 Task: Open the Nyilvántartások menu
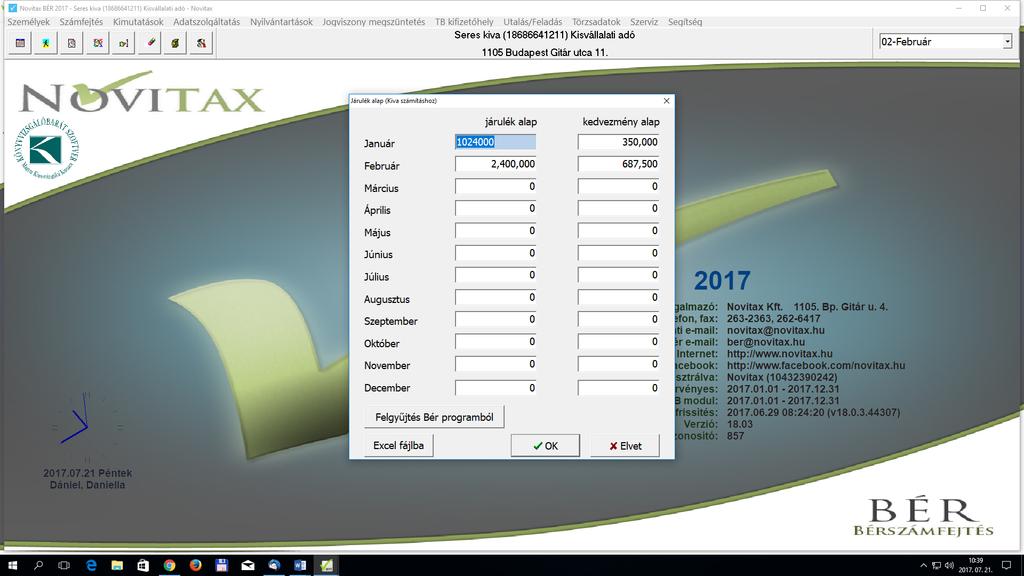tap(281, 22)
